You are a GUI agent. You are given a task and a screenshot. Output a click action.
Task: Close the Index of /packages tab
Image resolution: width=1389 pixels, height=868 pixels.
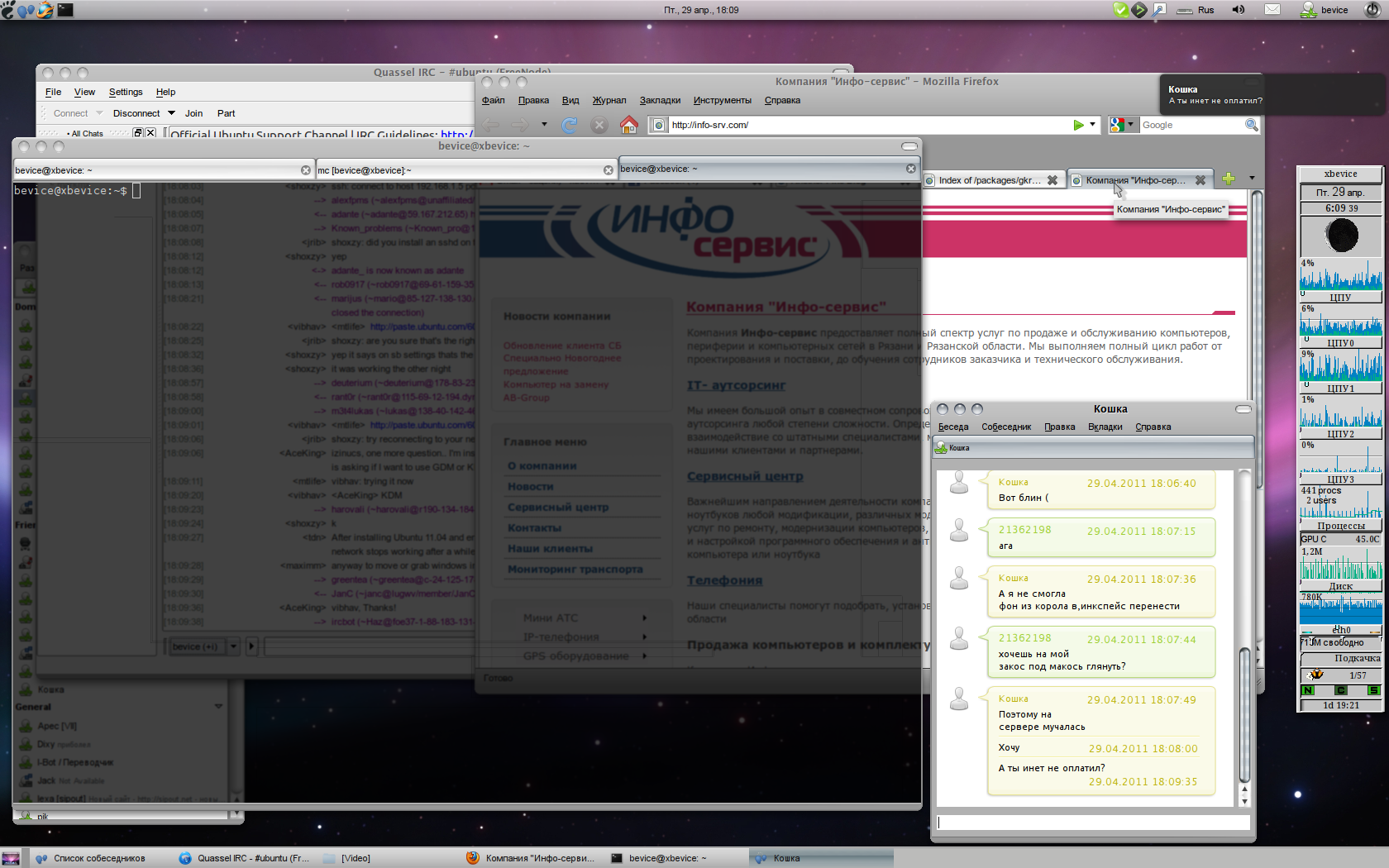tap(1052, 180)
